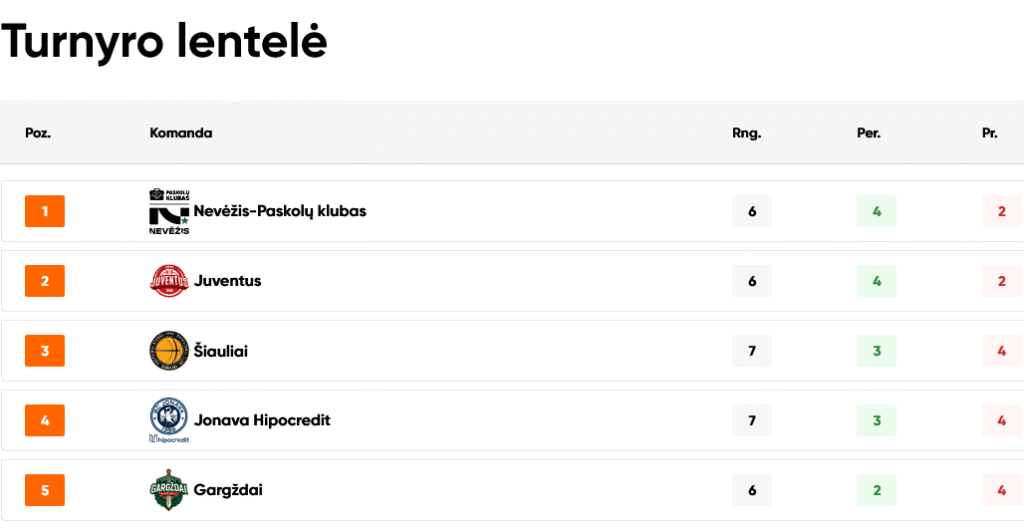The width and height of the screenshot is (1024, 529).
Task: Click the Nevėžis-Paskolų klubas team logo
Action: tap(169, 211)
